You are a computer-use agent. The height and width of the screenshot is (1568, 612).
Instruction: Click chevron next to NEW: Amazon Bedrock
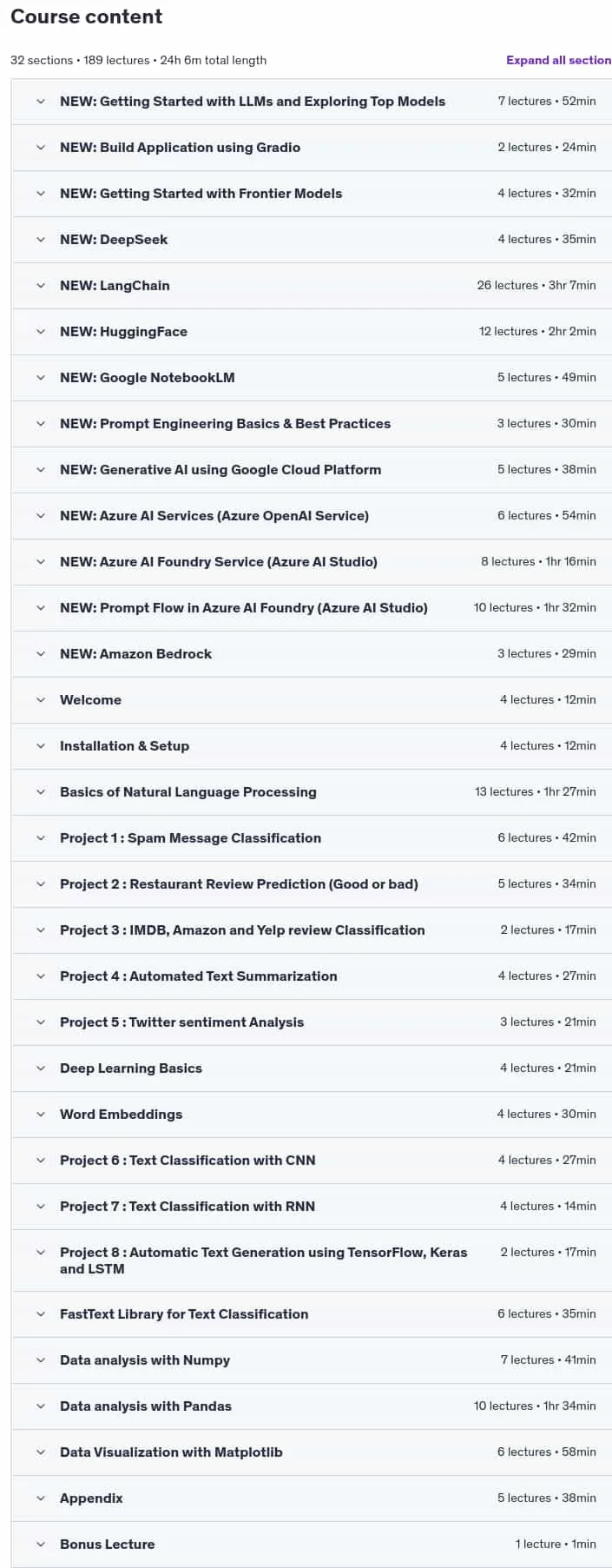tap(41, 654)
